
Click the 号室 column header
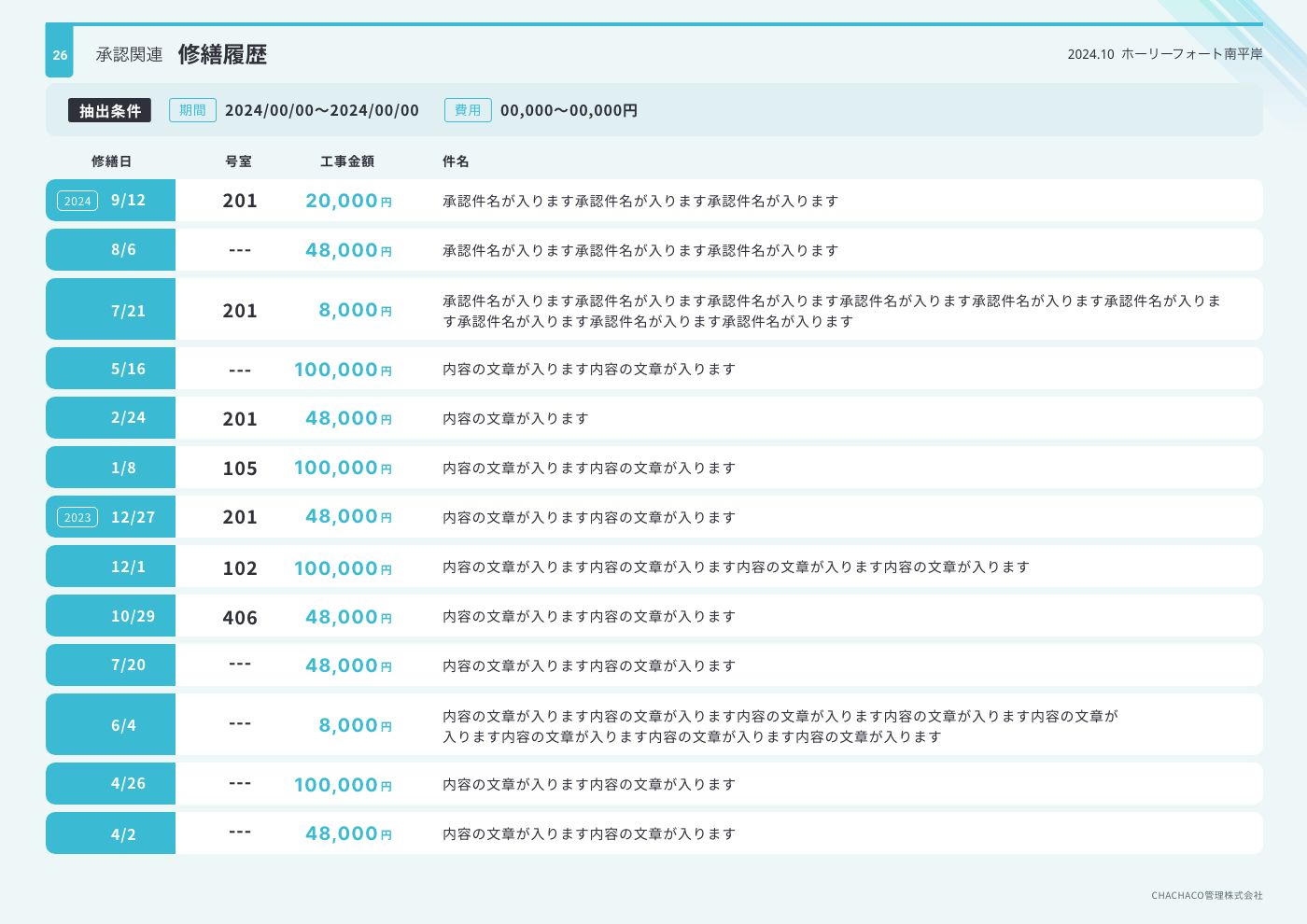[x=238, y=161]
